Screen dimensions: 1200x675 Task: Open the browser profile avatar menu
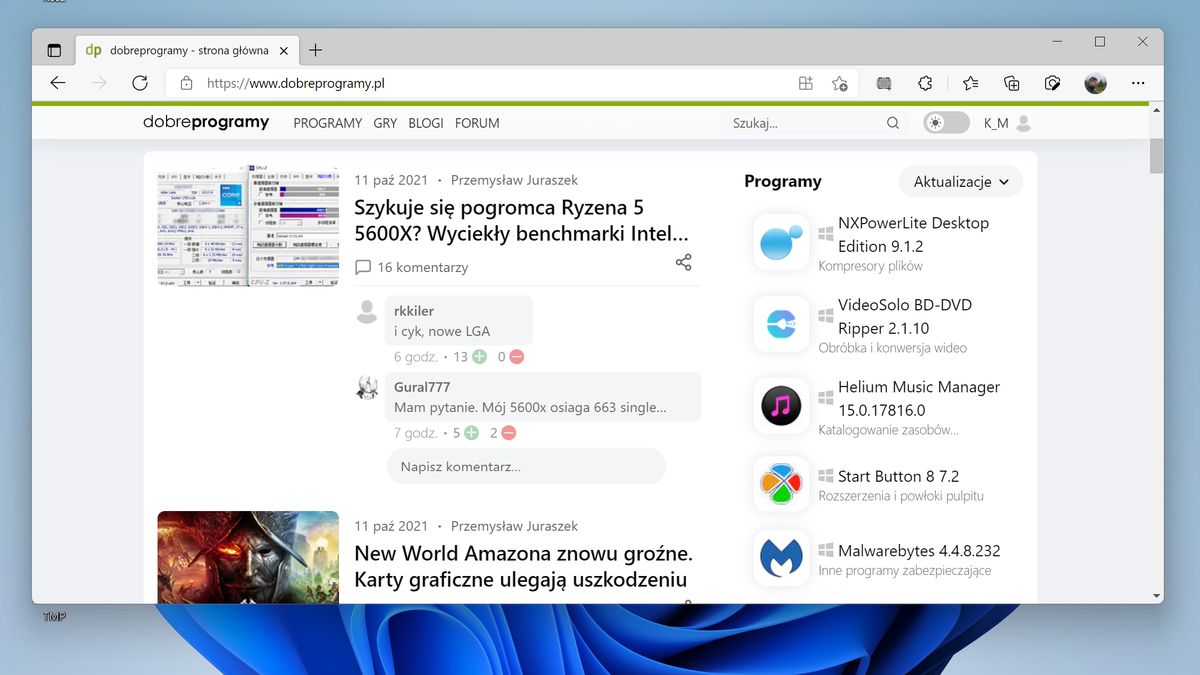click(1094, 83)
